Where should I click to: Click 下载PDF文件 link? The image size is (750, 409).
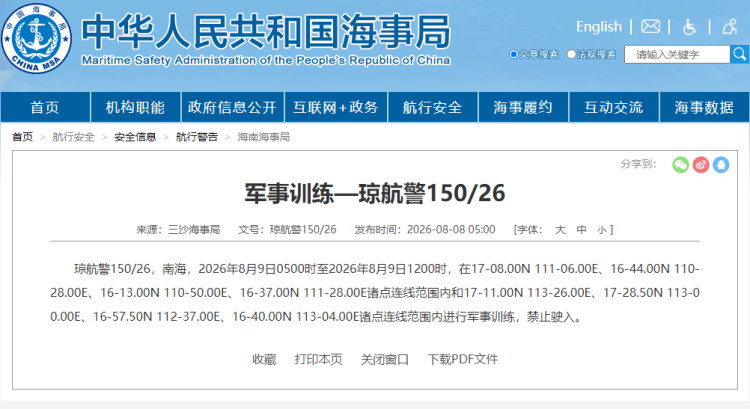(x=463, y=359)
